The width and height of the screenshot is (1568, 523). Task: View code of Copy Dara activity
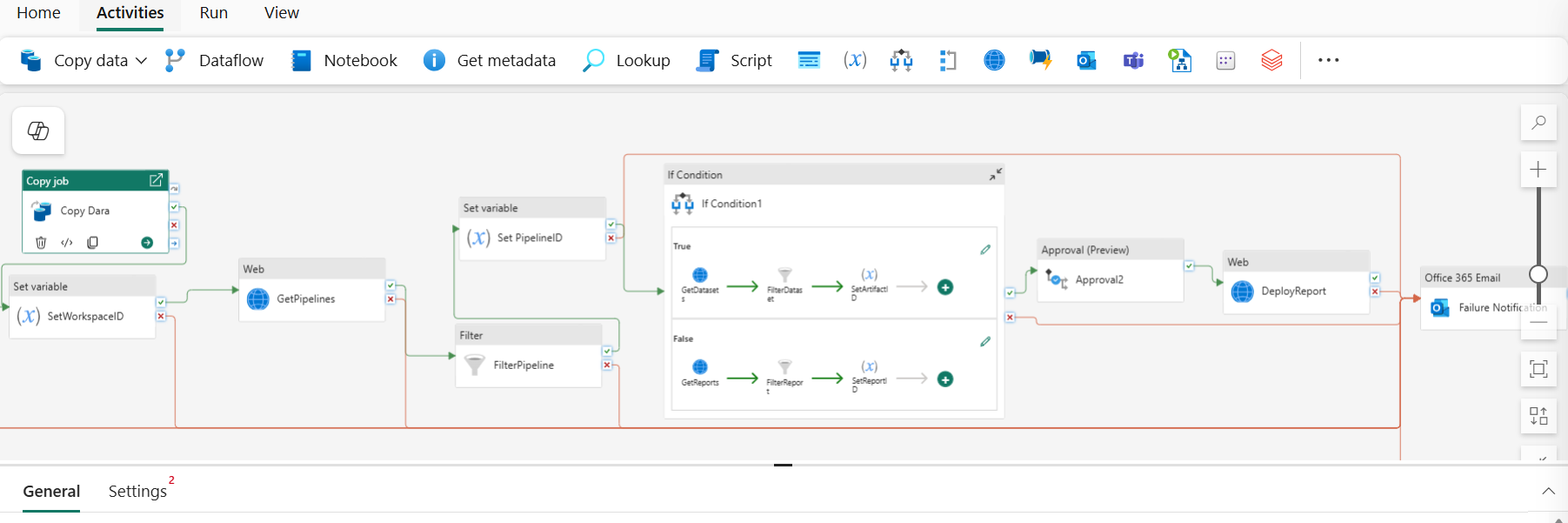(x=67, y=242)
